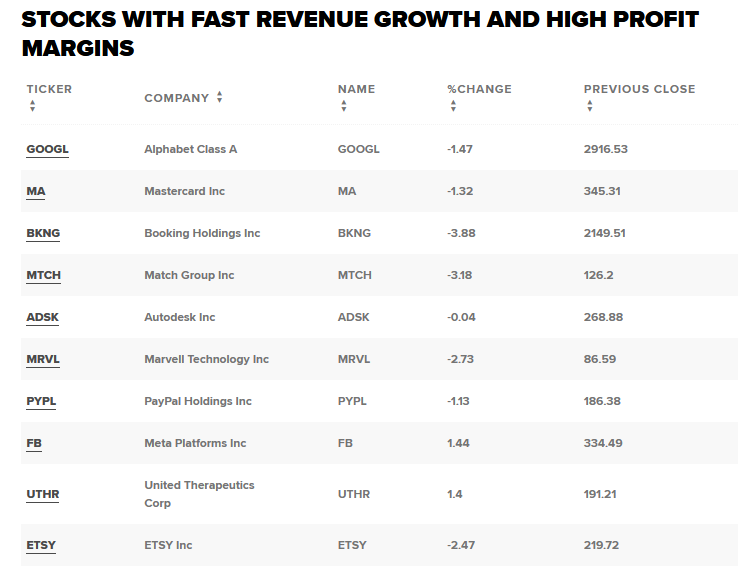Click MTCH in the Name column
Image resolution: width=738 pixels, height=570 pixels.
point(355,275)
